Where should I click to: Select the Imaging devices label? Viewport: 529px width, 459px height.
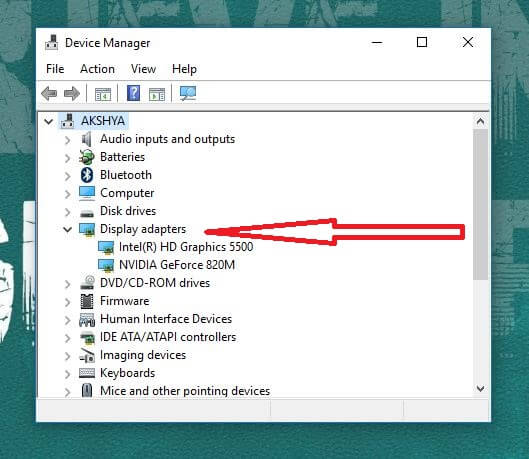pyautogui.click(x=143, y=355)
